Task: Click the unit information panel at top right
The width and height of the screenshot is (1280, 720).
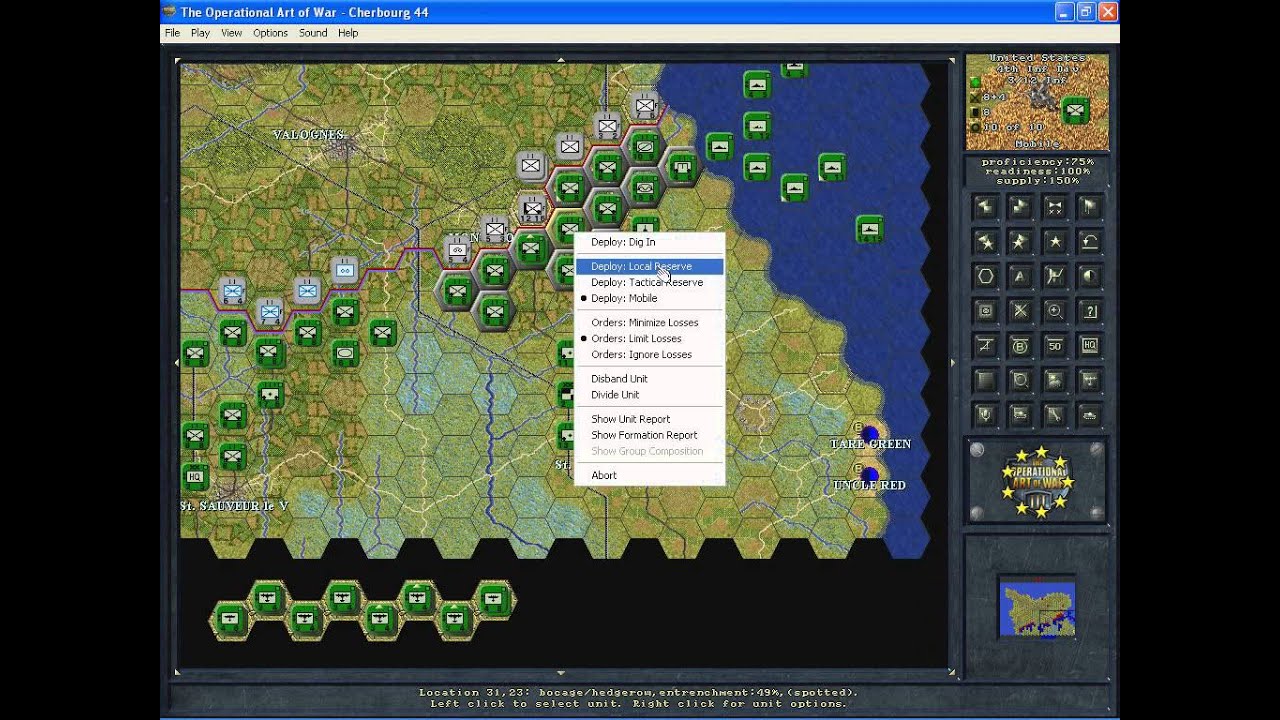Action: 1037,102
